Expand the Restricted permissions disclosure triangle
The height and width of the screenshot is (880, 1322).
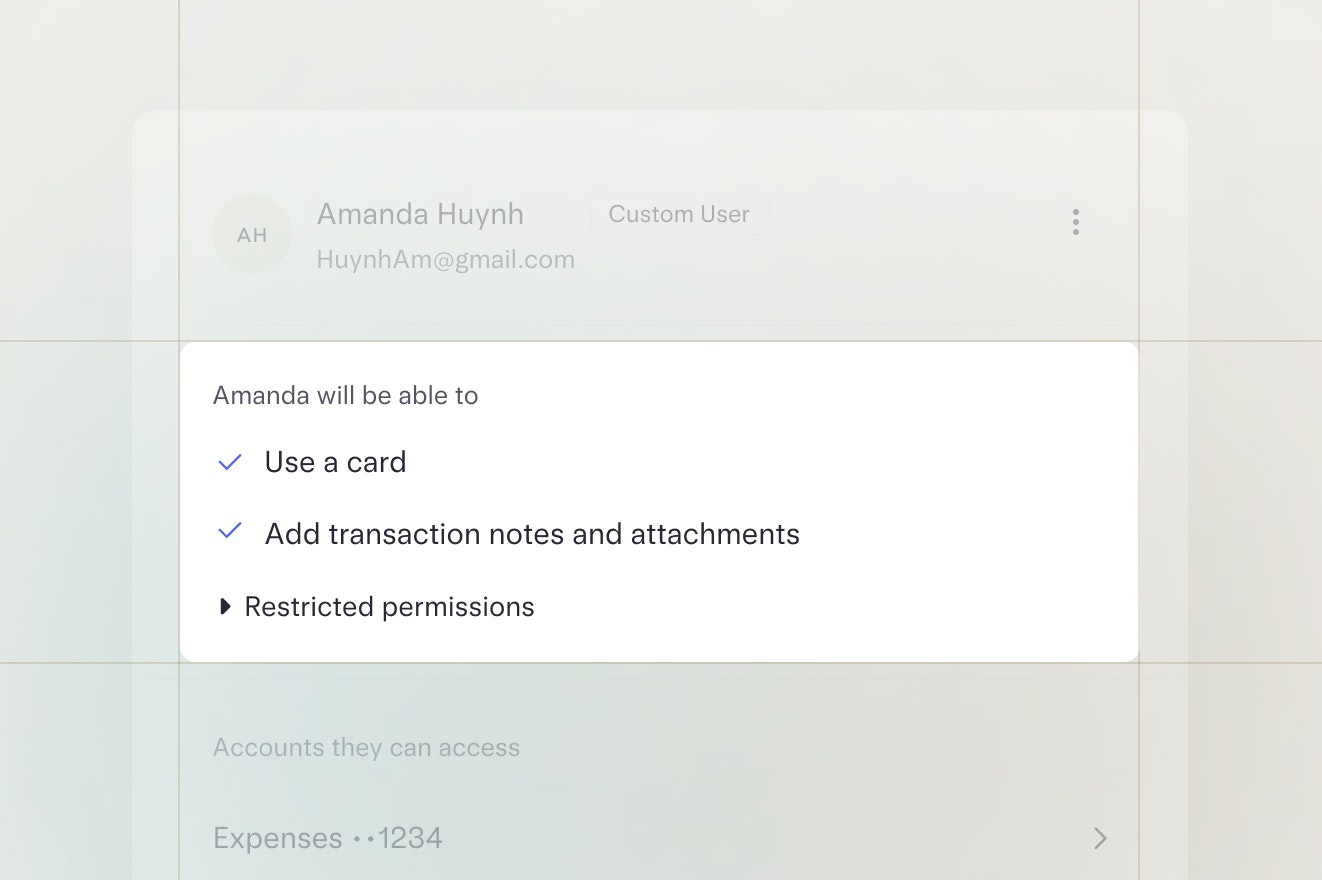225,606
